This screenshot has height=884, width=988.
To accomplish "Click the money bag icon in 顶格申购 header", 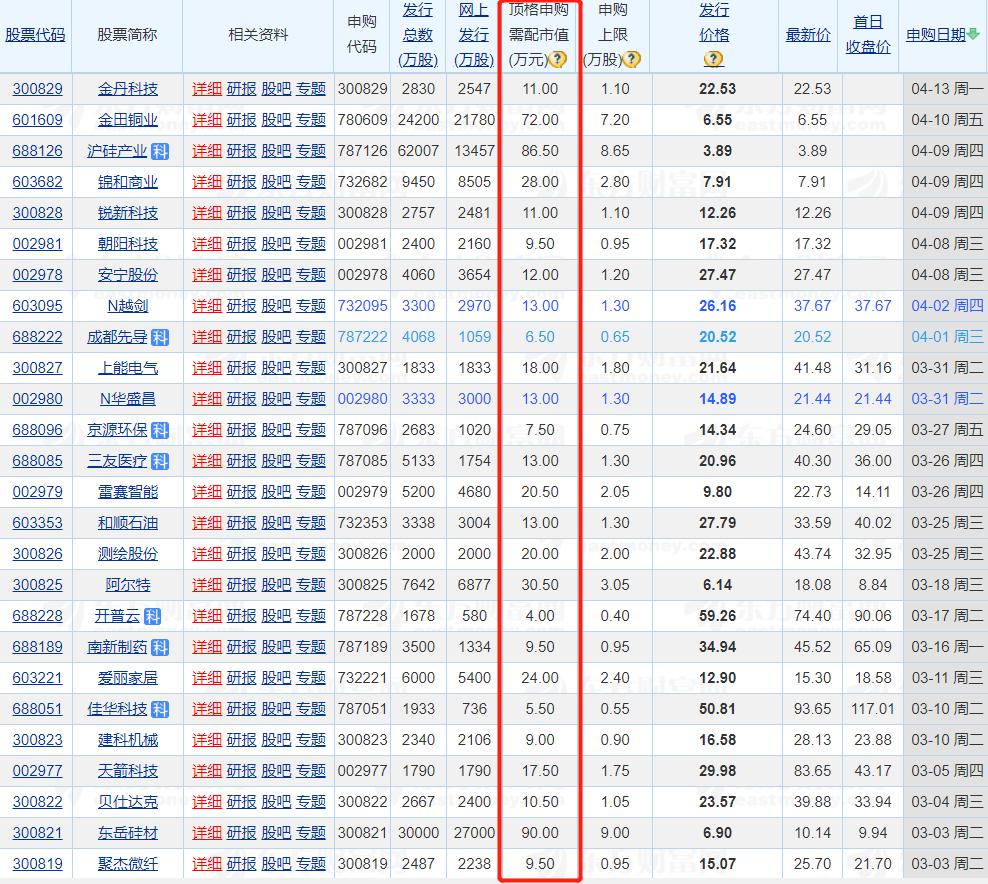I will (x=558, y=59).
